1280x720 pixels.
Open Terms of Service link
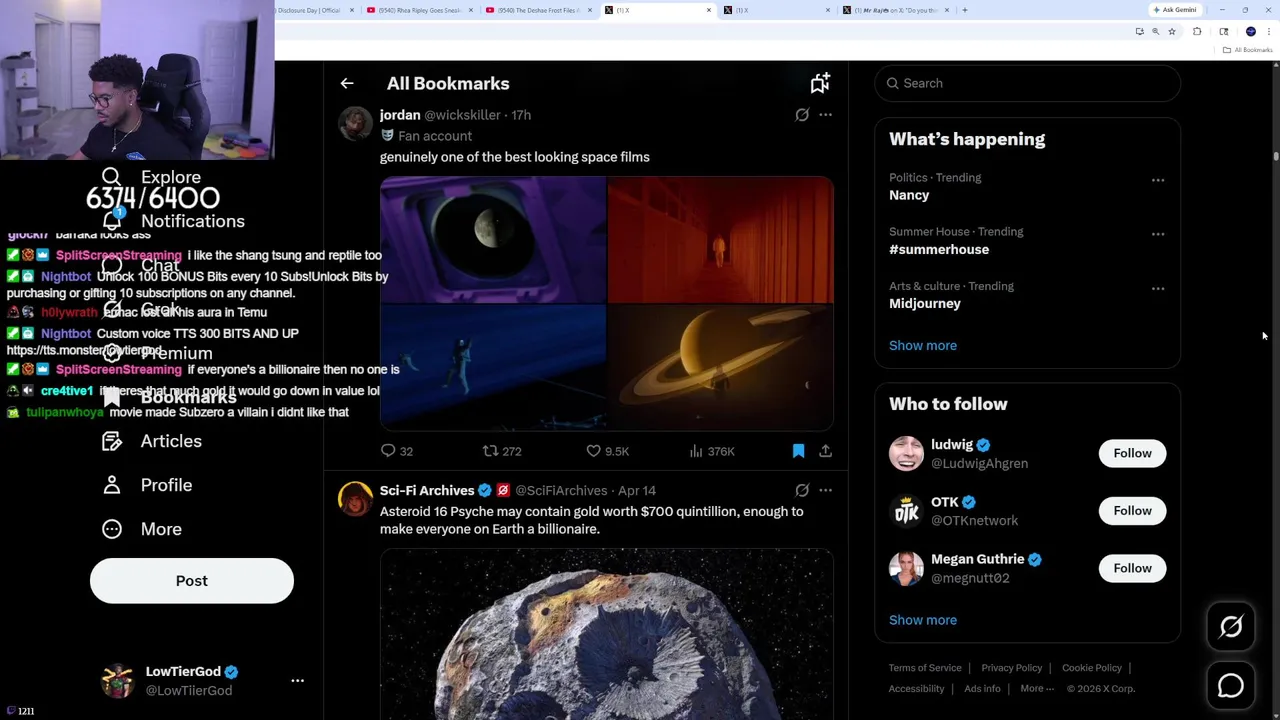pyautogui.click(x=925, y=668)
